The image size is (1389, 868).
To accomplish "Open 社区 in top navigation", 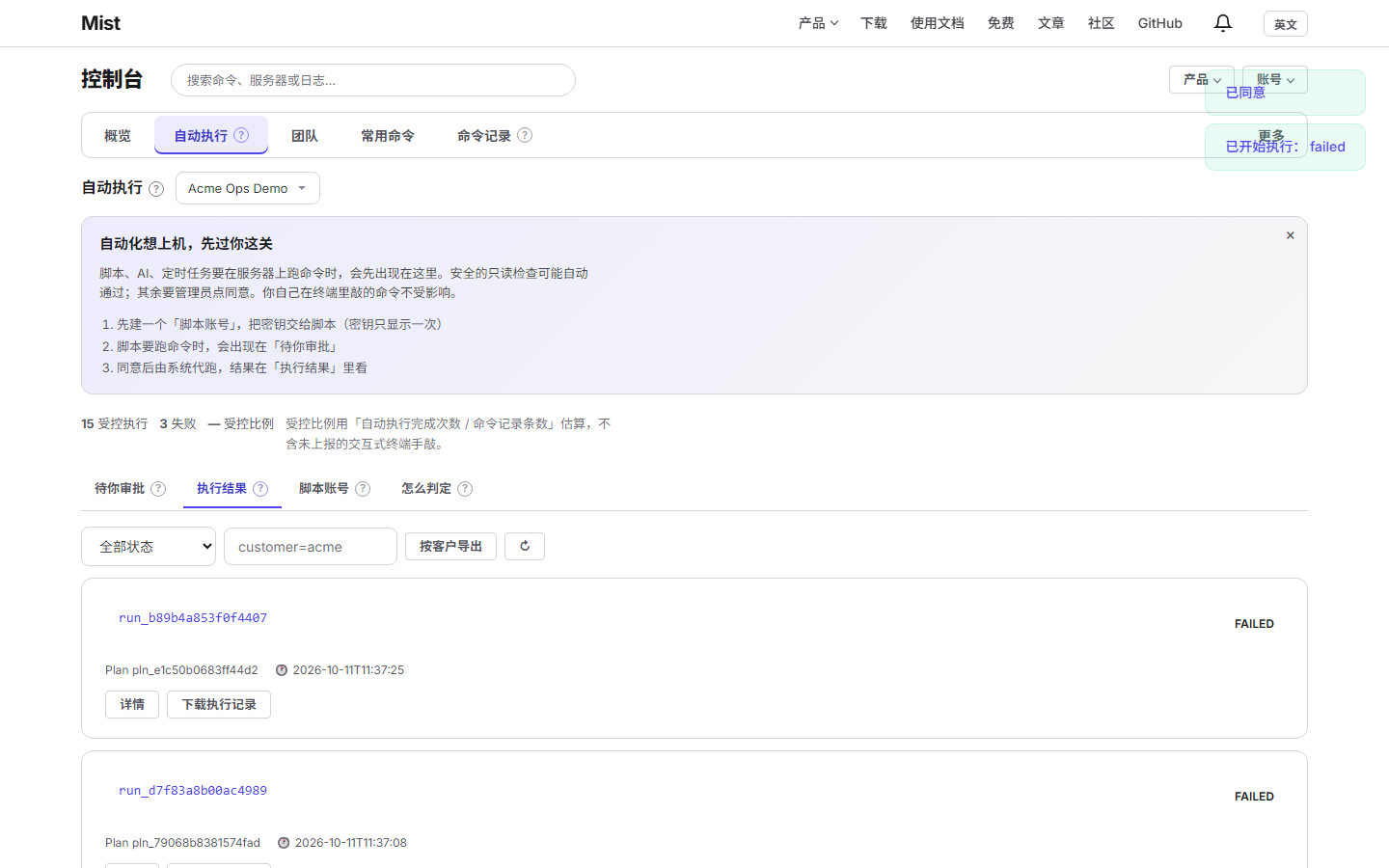I will coord(1102,23).
